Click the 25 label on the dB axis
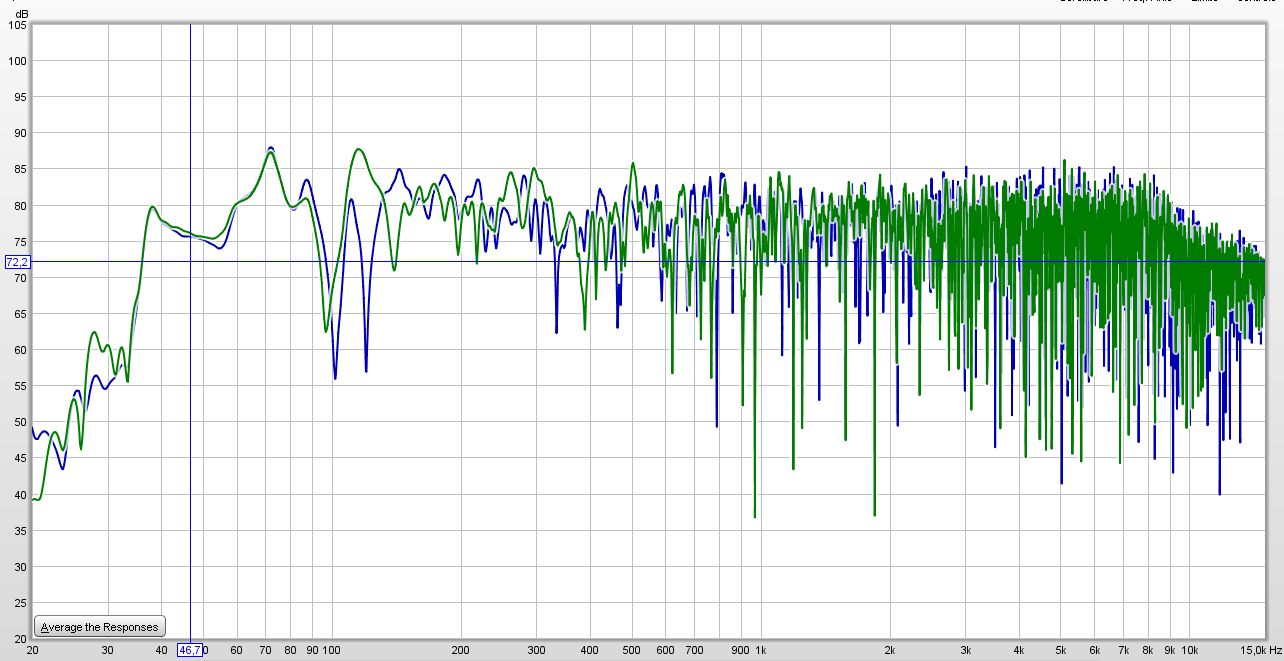 point(21,603)
